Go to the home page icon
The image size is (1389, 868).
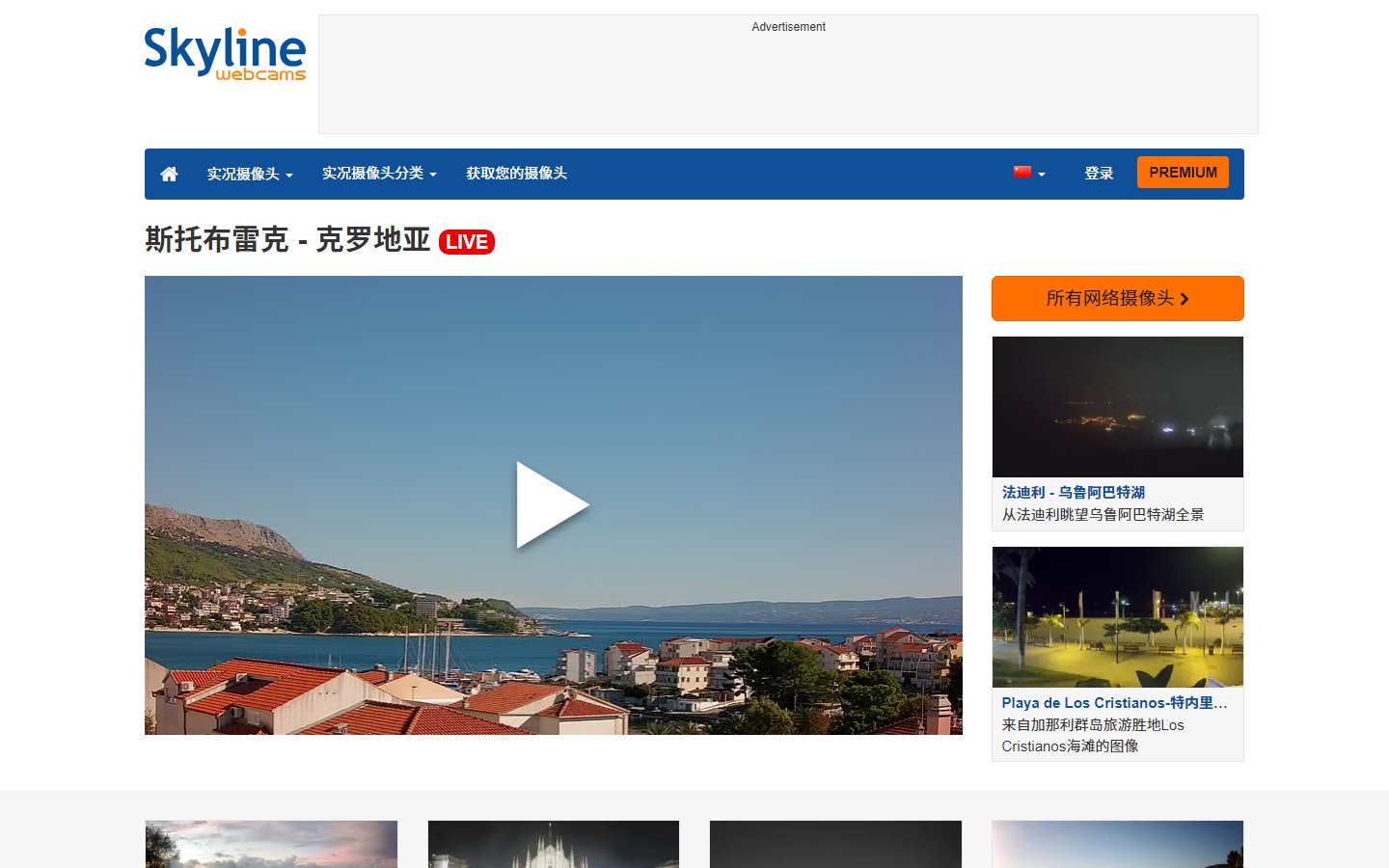click(169, 174)
